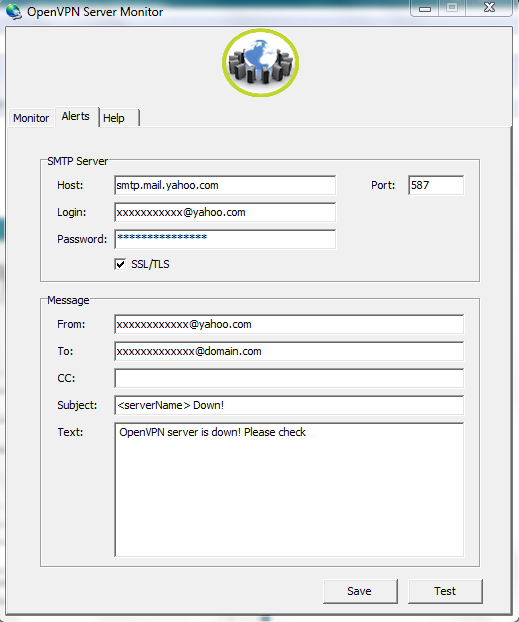
Task: Minimize the OpenVPN Server Monitor window
Action: coord(425,8)
